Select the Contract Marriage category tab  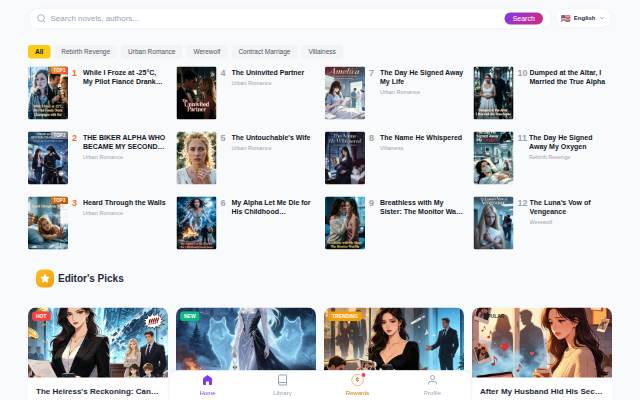(x=264, y=51)
